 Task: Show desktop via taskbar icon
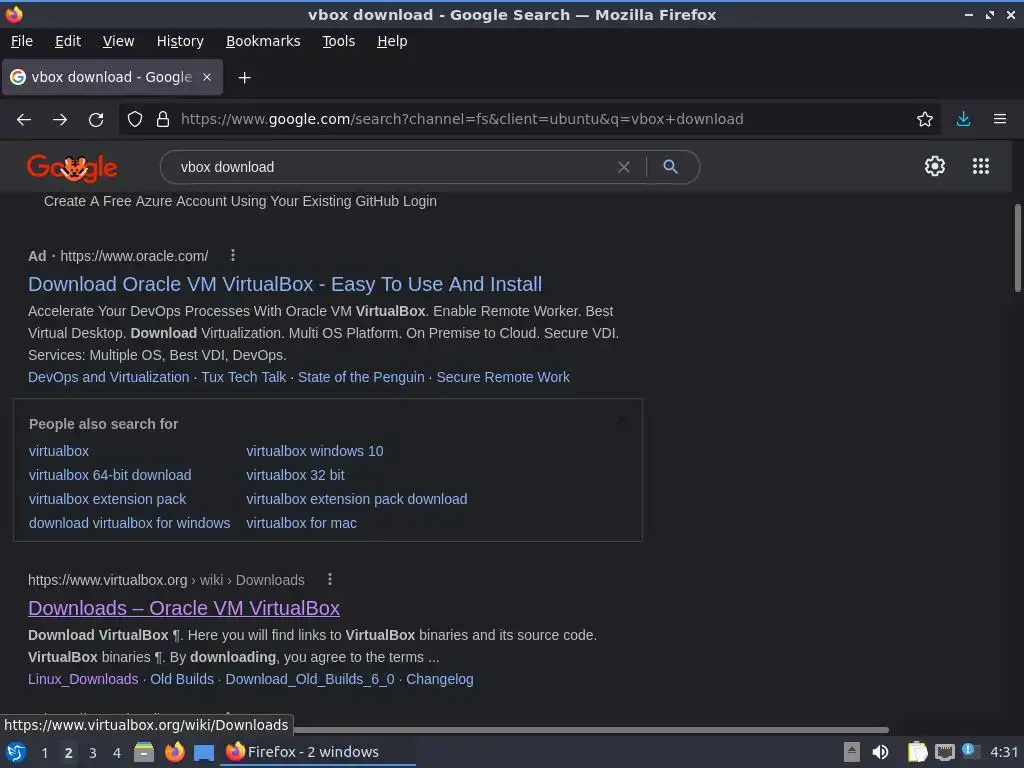coord(204,752)
